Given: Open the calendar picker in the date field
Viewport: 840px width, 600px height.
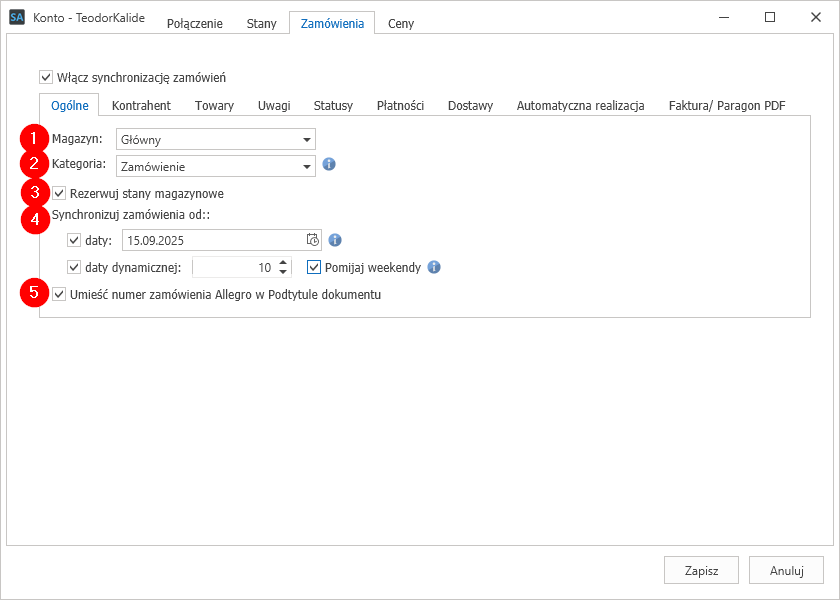Looking at the screenshot, I should (313, 240).
